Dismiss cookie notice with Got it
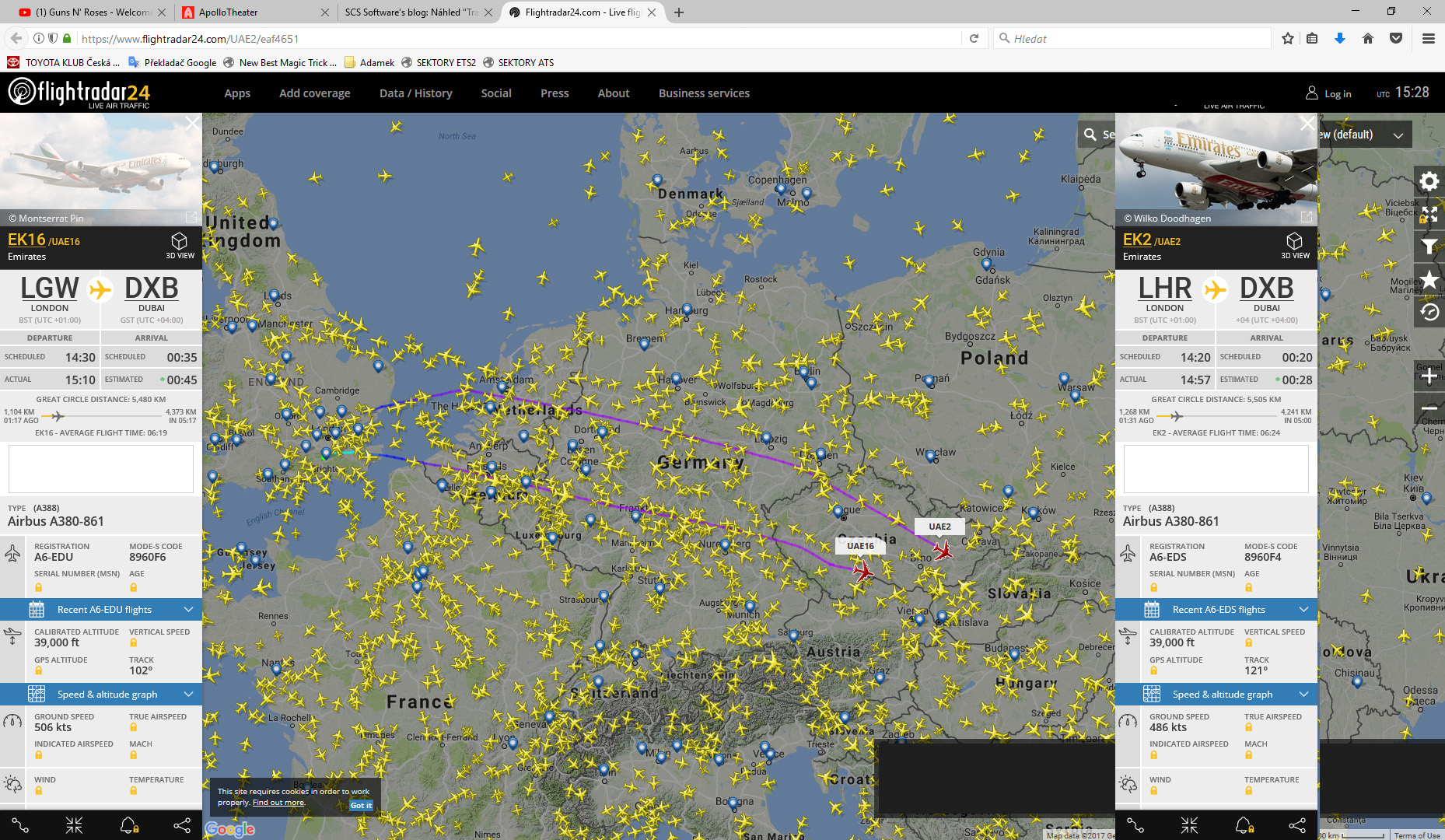 [361, 805]
